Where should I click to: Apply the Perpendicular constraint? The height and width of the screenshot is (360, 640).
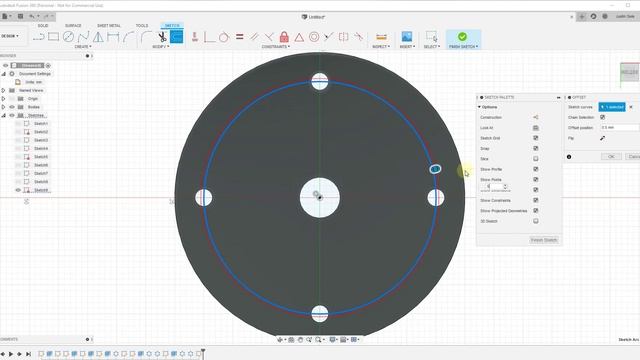click(x=269, y=37)
